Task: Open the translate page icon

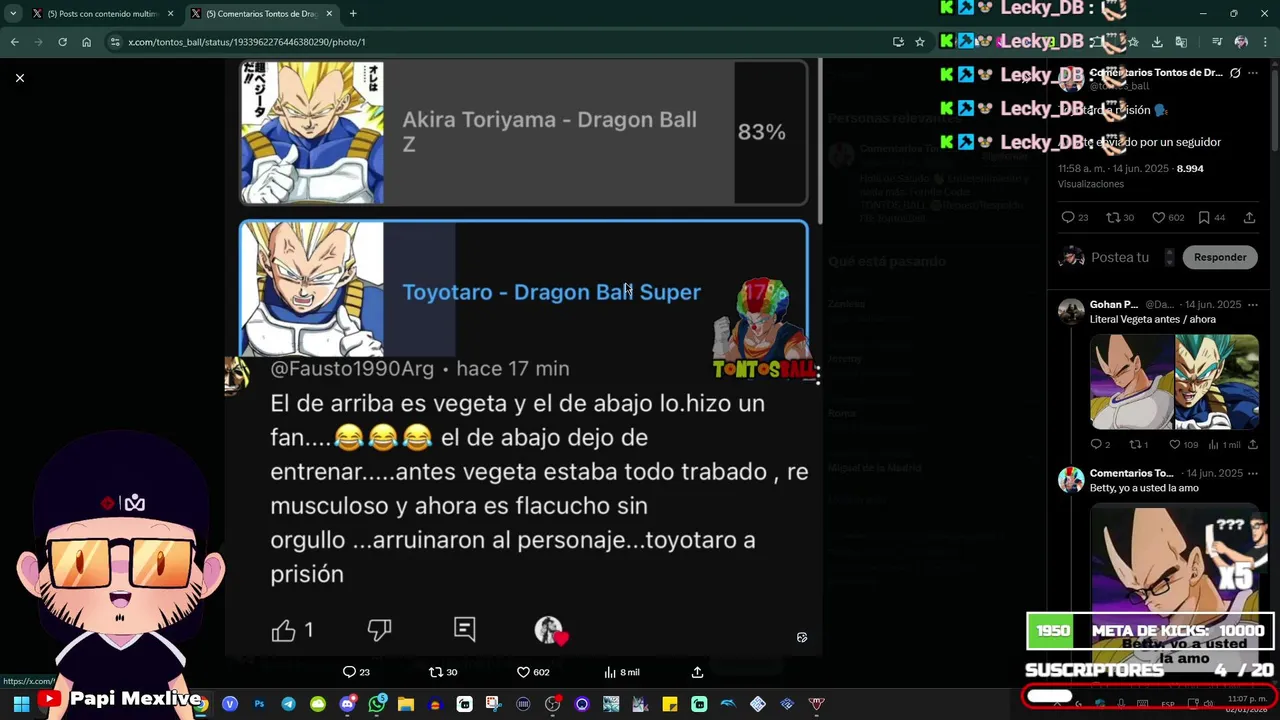Action: tap(1181, 42)
